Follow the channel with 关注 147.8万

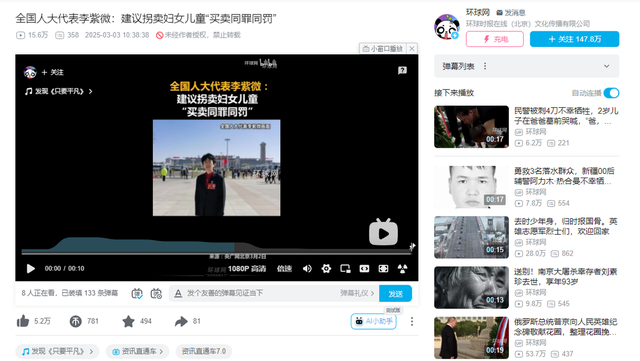[574, 39]
